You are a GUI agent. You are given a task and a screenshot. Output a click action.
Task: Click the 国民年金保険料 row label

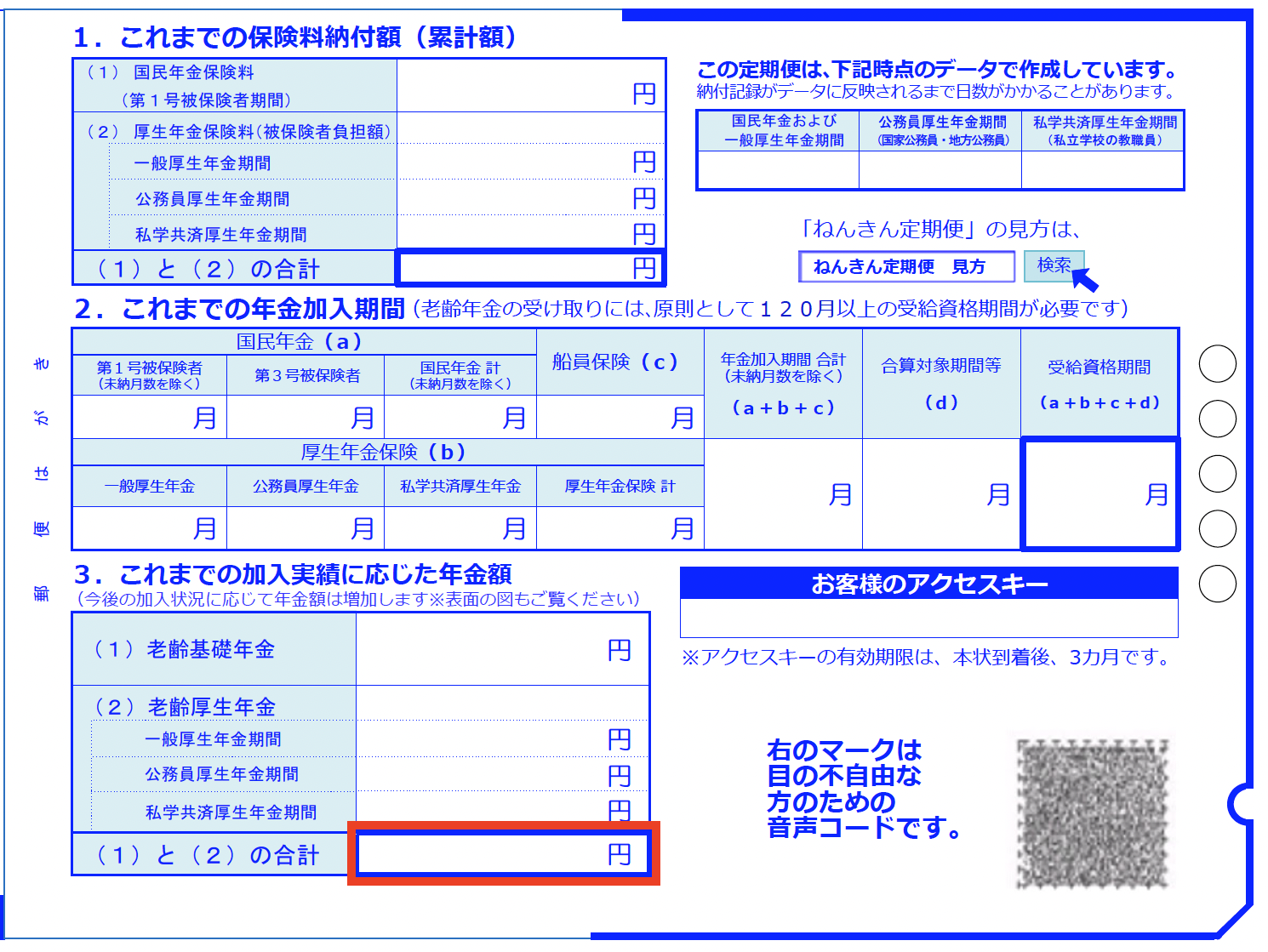[x=235, y=86]
